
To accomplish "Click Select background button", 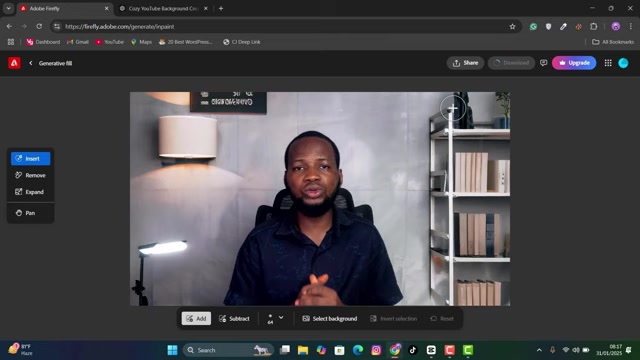I will click(329, 318).
